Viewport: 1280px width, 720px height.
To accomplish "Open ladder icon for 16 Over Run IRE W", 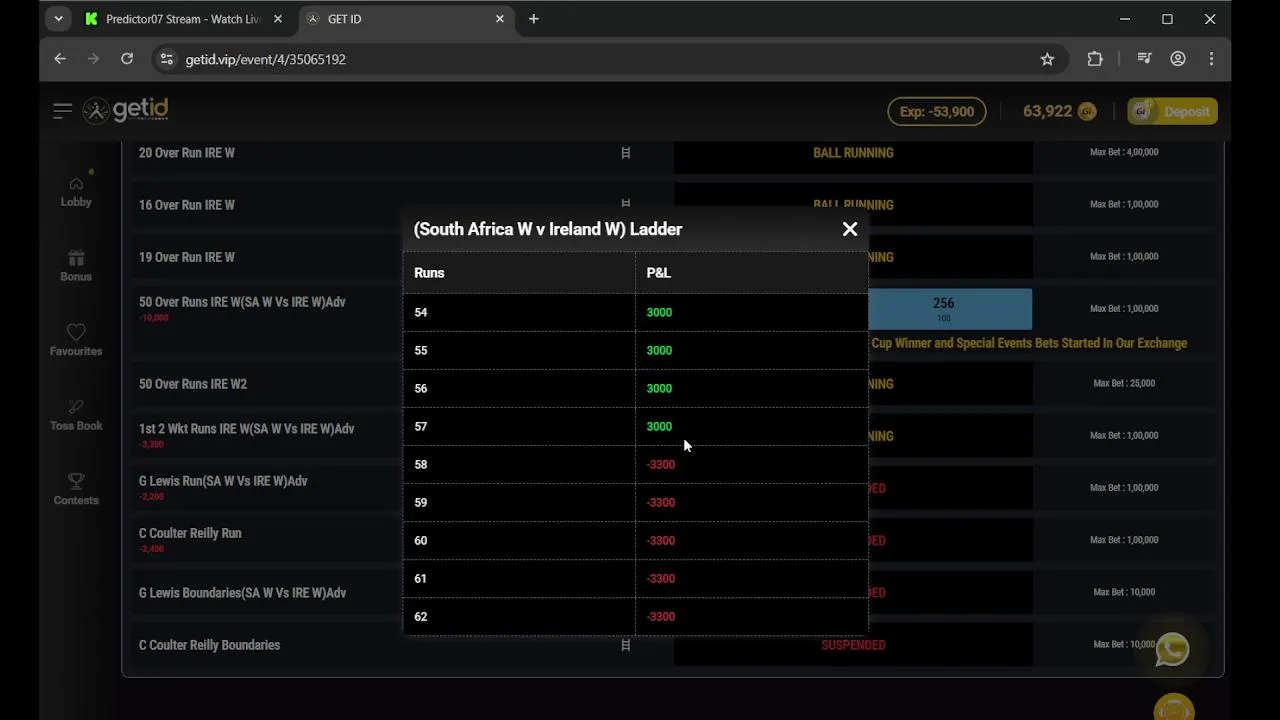I will pos(626,204).
